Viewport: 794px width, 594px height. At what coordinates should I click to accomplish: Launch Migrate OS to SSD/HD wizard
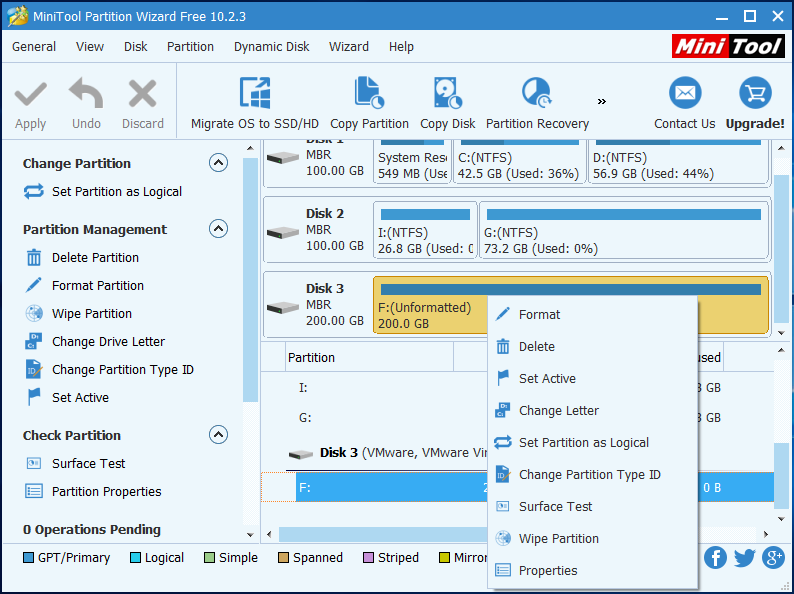point(255,104)
